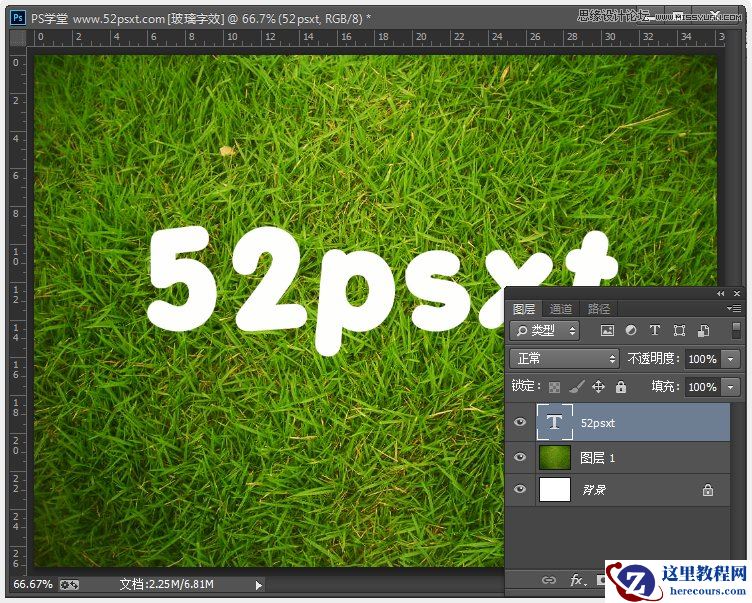Open status bar info arrow menu
Viewport: 752px width, 603px height.
click(258, 585)
